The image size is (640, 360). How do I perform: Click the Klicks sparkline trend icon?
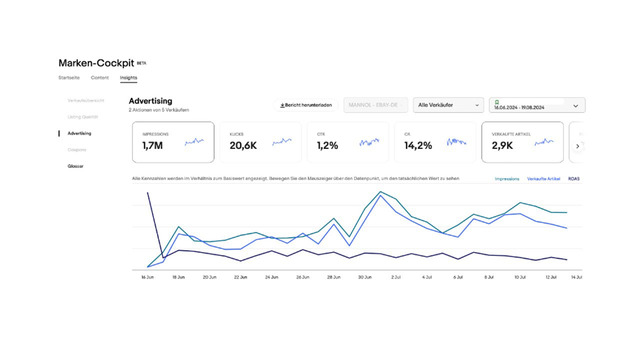tap(282, 142)
